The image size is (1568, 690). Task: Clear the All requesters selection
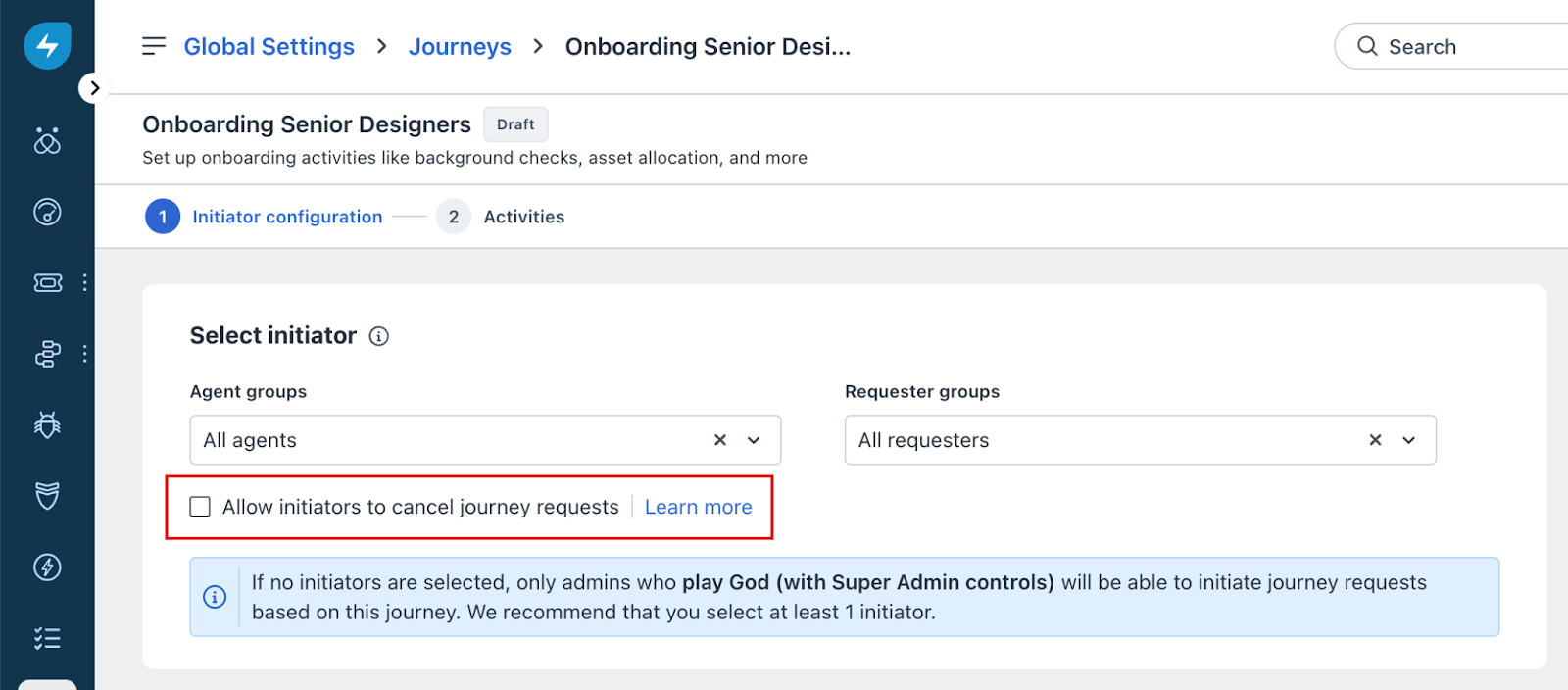(1375, 440)
